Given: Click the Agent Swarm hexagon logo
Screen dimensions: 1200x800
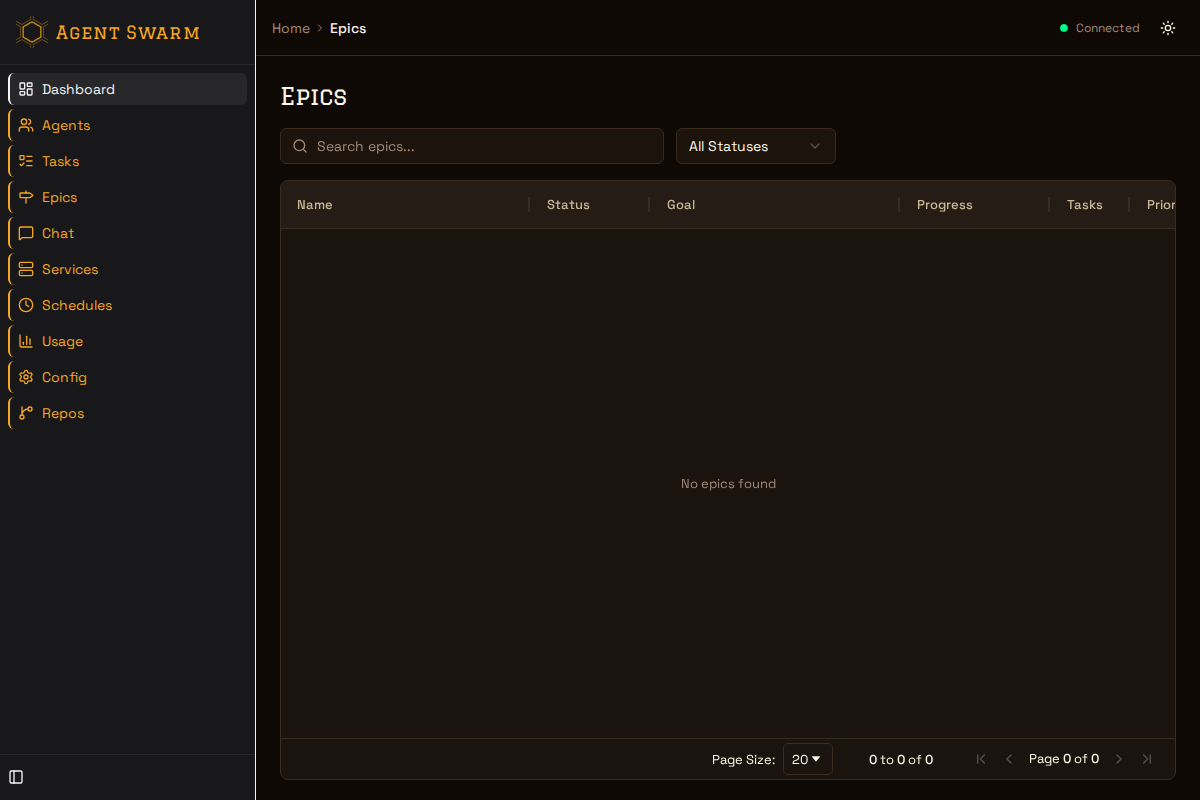Looking at the screenshot, I should pyautogui.click(x=32, y=32).
